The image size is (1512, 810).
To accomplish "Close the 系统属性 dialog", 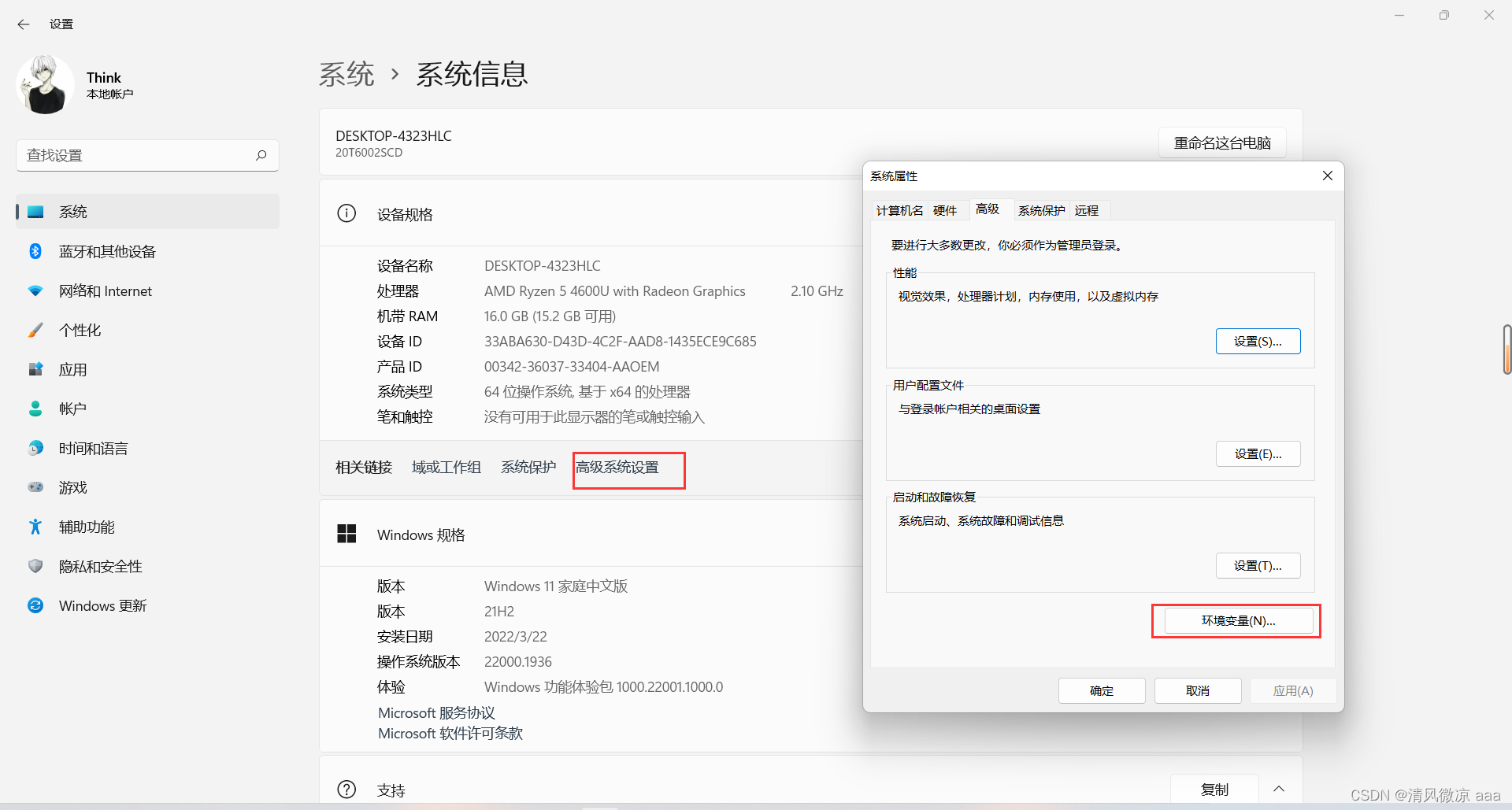I will click(1328, 176).
